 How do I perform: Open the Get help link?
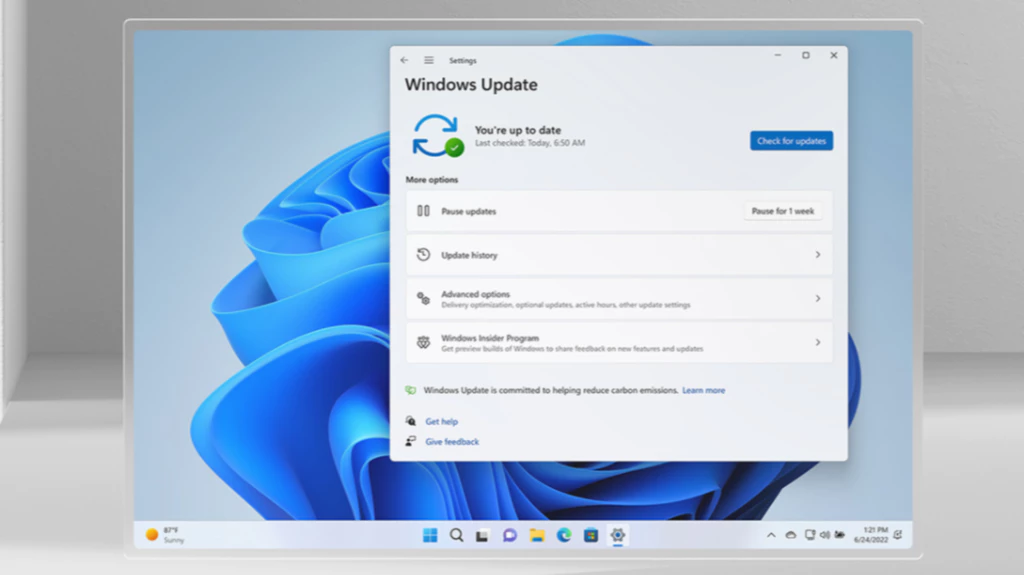click(441, 421)
